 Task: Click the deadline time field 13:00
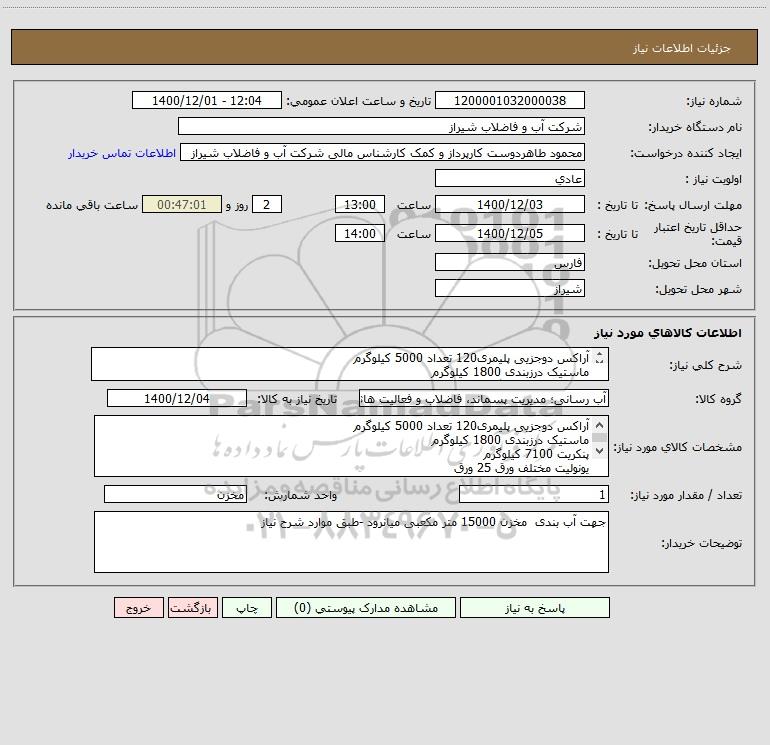coord(359,204)
